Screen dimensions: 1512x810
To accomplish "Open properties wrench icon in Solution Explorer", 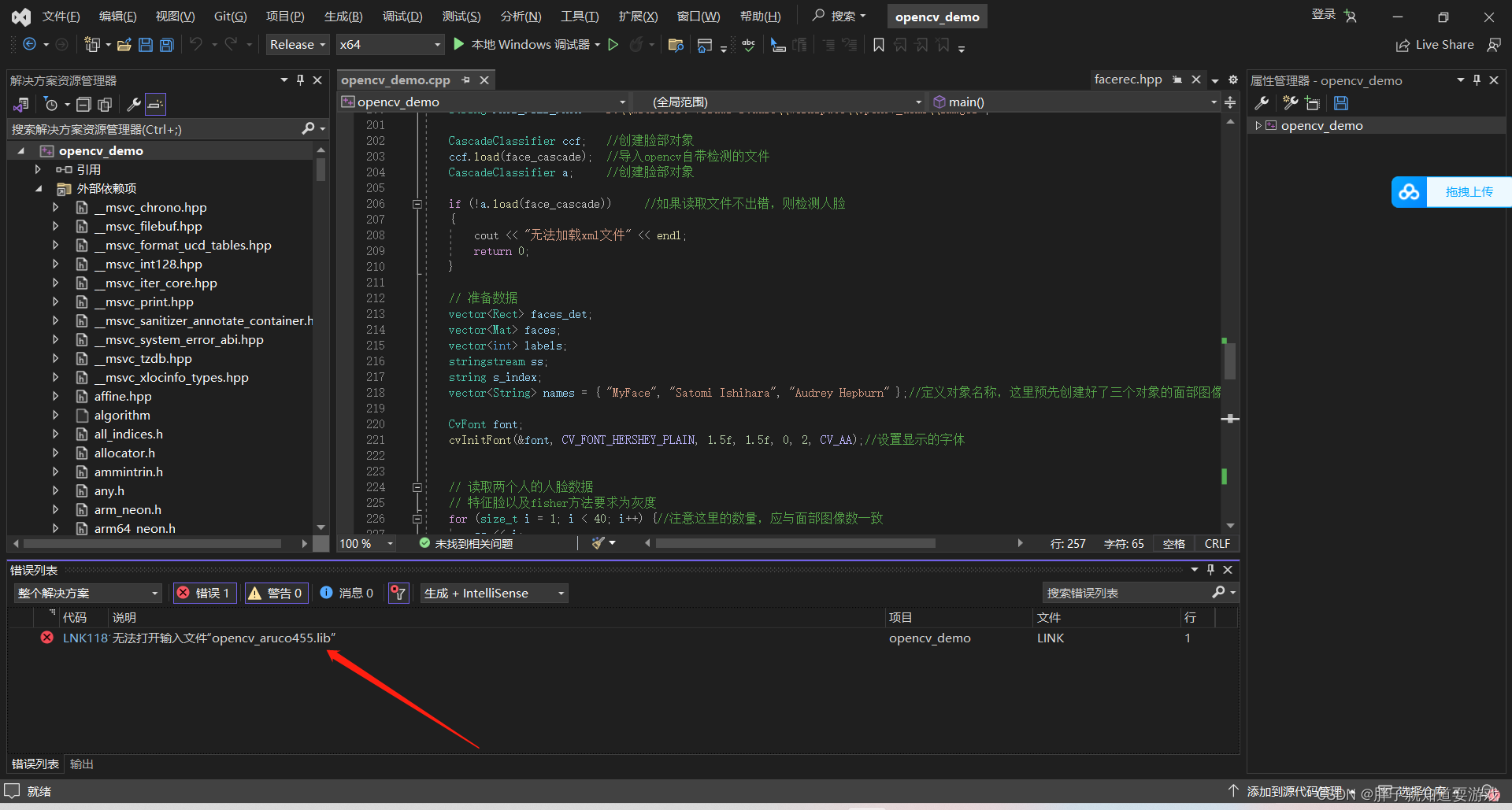I will [134, 104].
